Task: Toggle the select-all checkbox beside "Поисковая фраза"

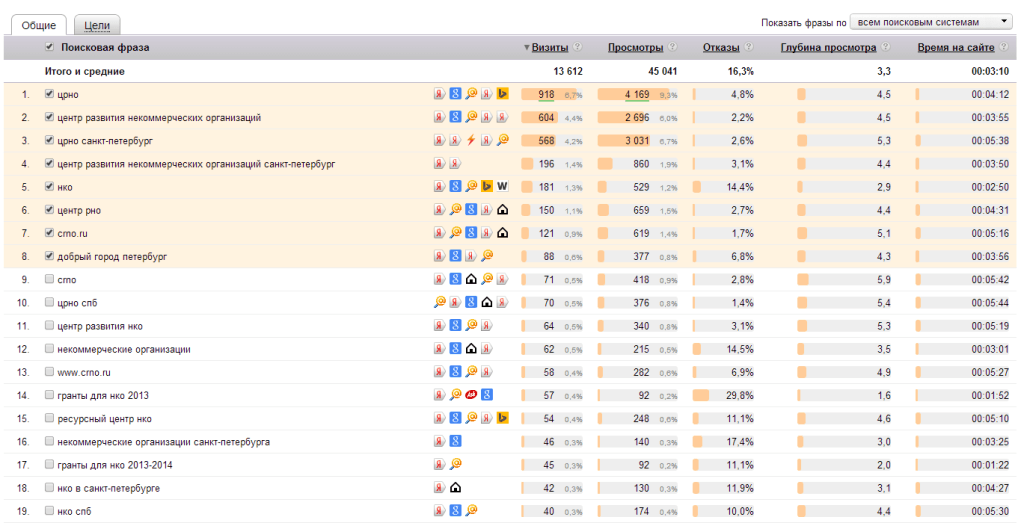Action: (50, 47)
